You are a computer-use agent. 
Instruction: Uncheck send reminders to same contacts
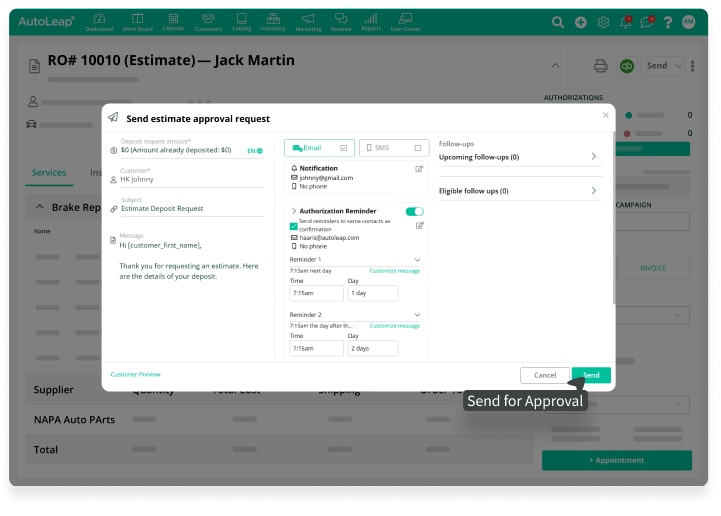coord(293,226)
